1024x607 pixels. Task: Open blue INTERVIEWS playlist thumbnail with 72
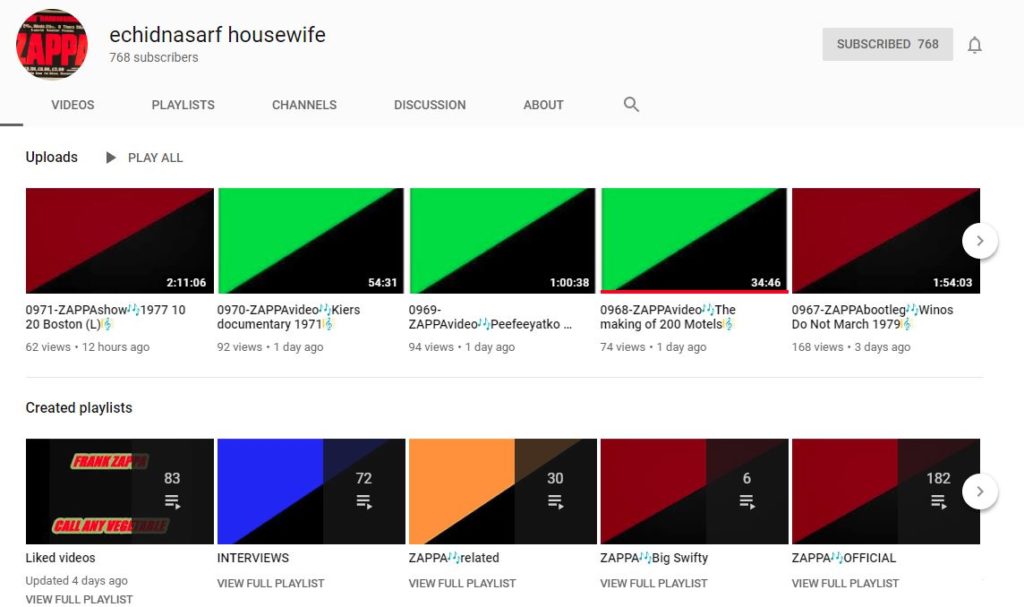pyautogui.click(x=311, y=491)
